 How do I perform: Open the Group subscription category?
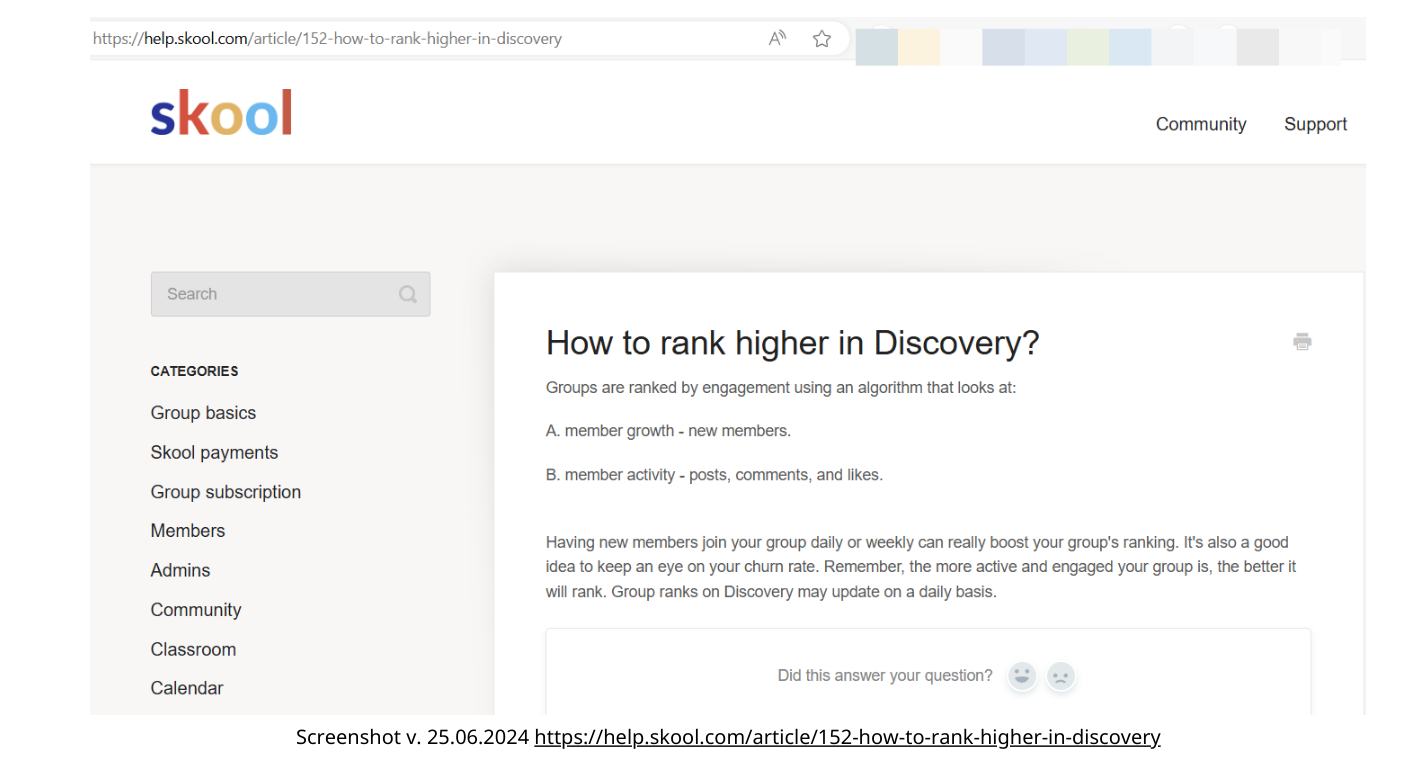[226, 492]
